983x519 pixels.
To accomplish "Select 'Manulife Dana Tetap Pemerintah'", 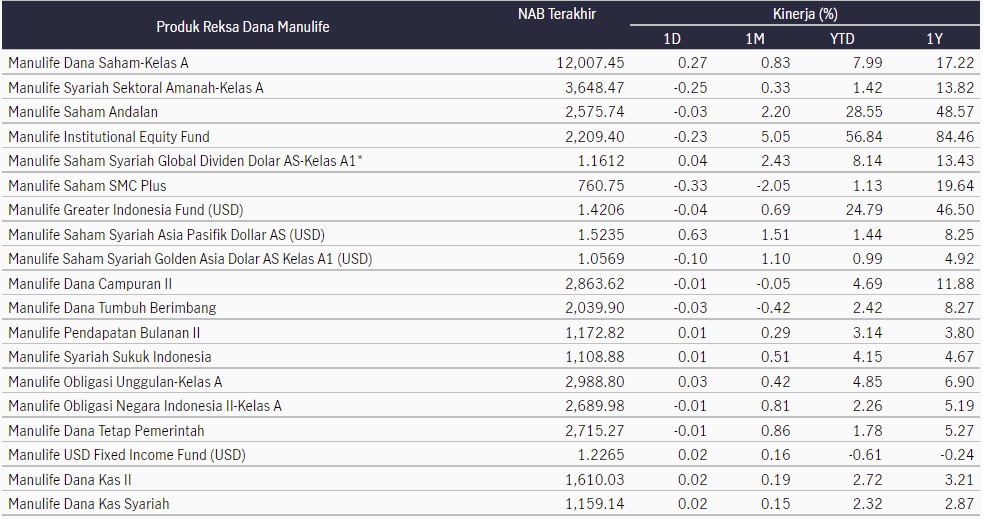I will (106, 431).
